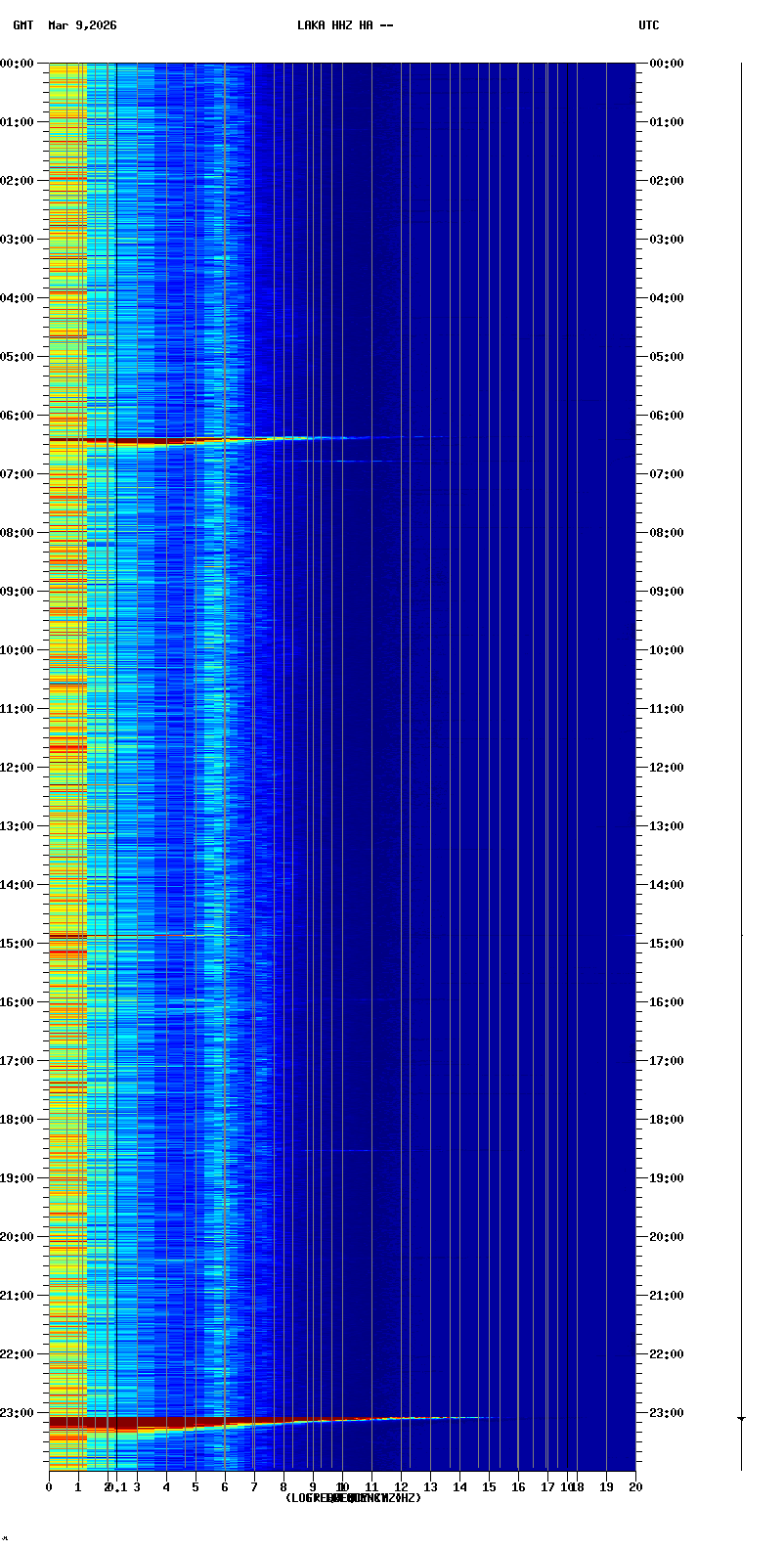Click the GMT label in the header
Screen dimensions: 784x1549
(x=23, y=25)
